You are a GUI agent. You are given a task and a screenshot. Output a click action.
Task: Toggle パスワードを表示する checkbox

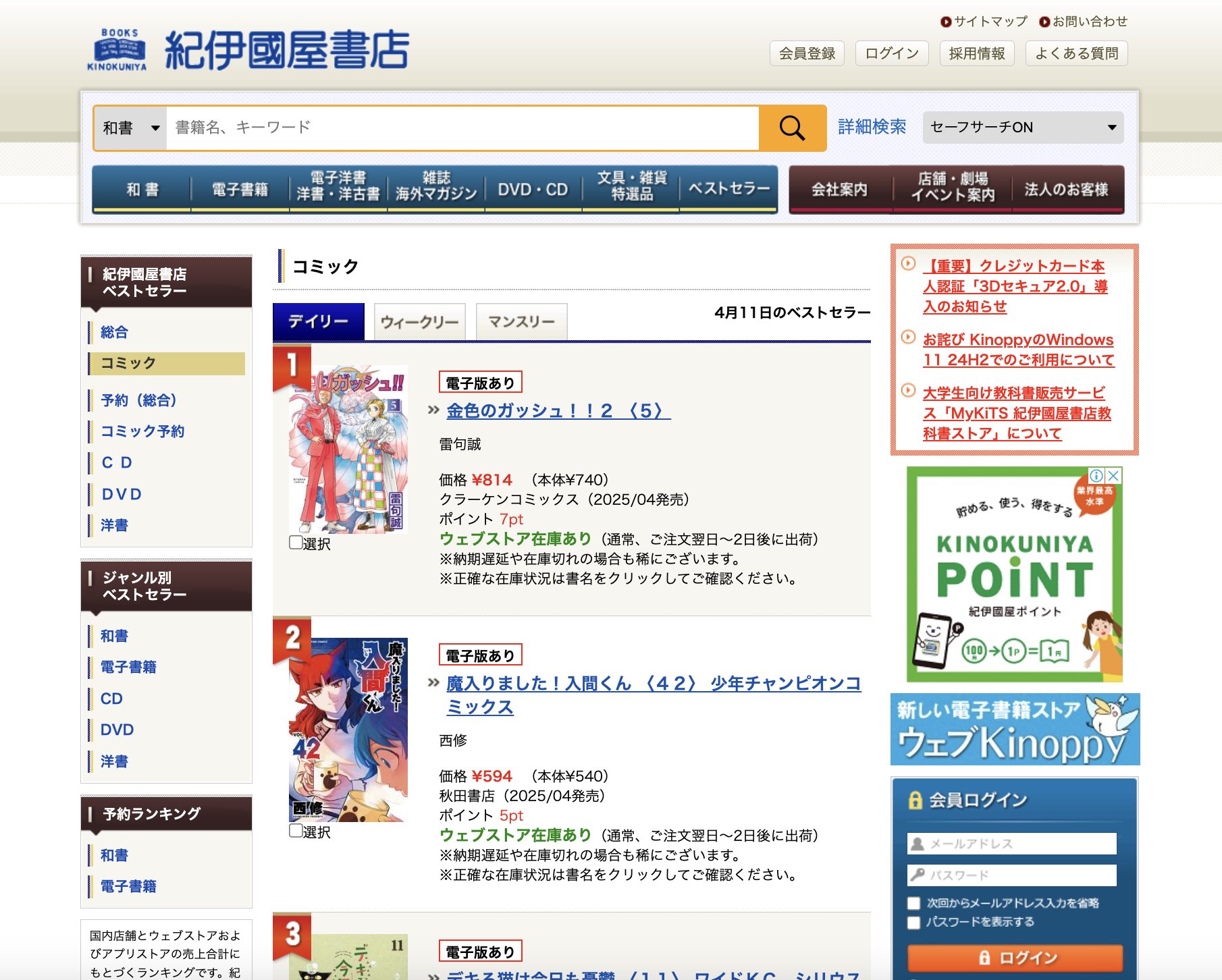coord(914,923)
